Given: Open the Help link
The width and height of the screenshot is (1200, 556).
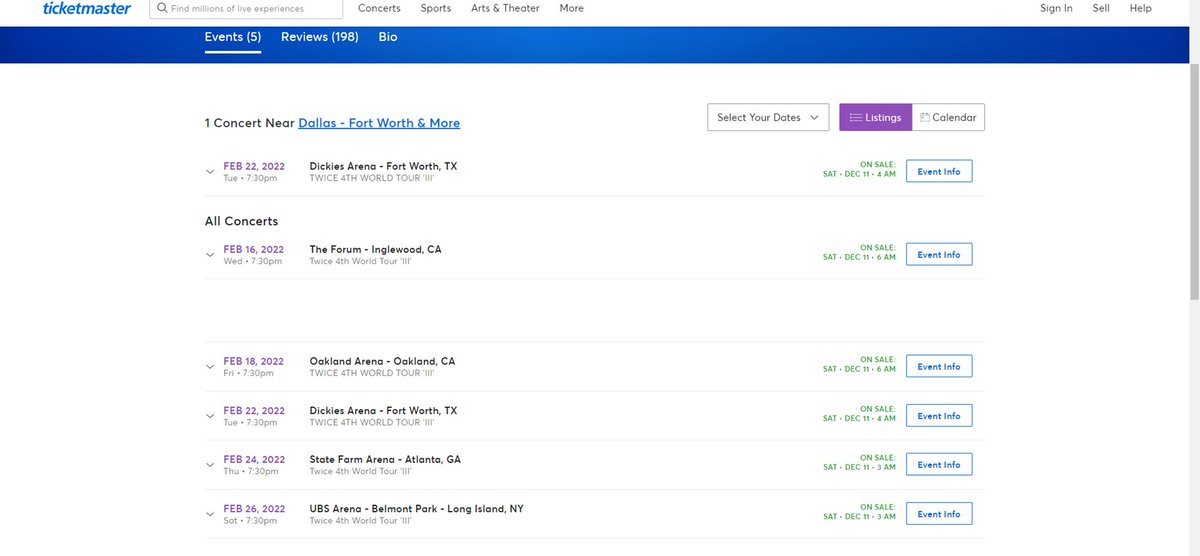Looking at the screenshot, I should pos(1141,8).
